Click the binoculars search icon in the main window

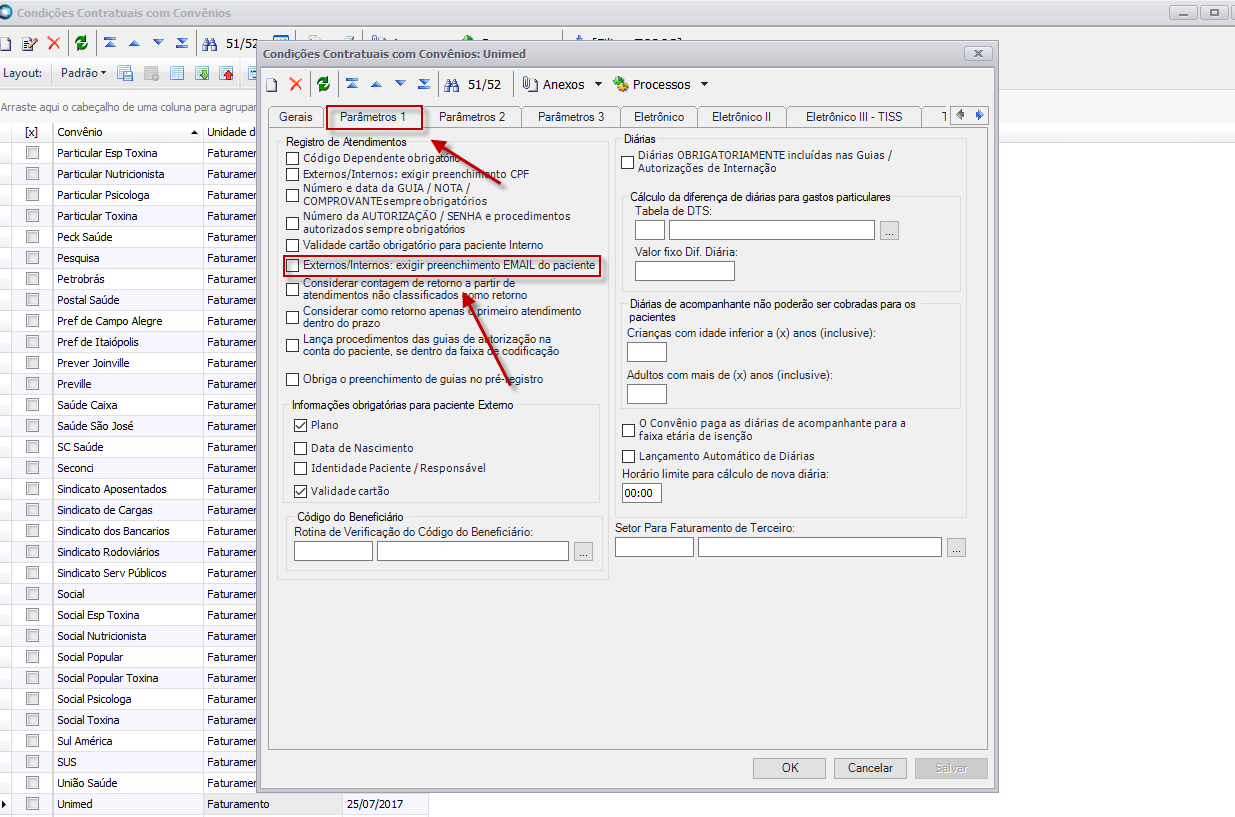[210, 44]
